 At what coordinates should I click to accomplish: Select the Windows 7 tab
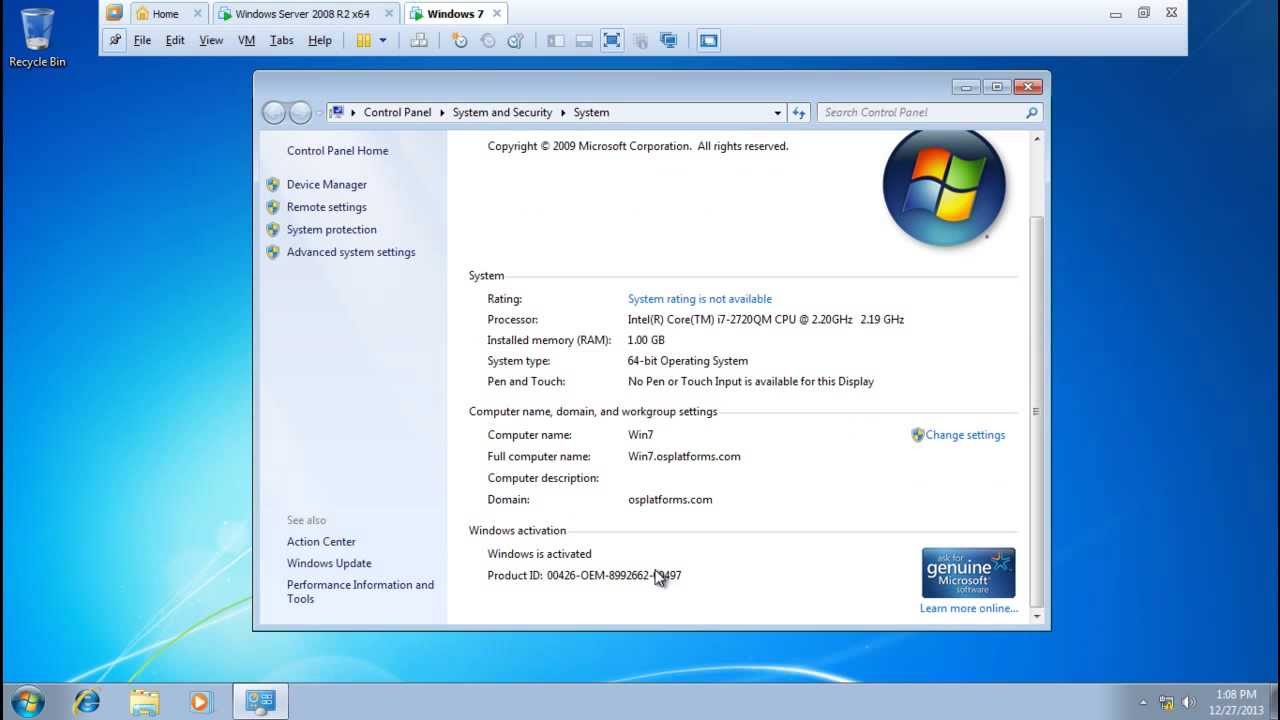(x=455, y=14)
